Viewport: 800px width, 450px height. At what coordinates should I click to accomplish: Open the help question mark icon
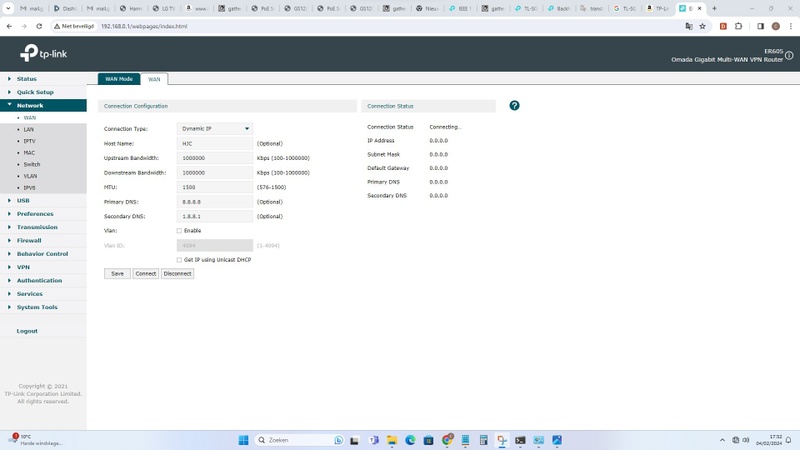point(514,106)
